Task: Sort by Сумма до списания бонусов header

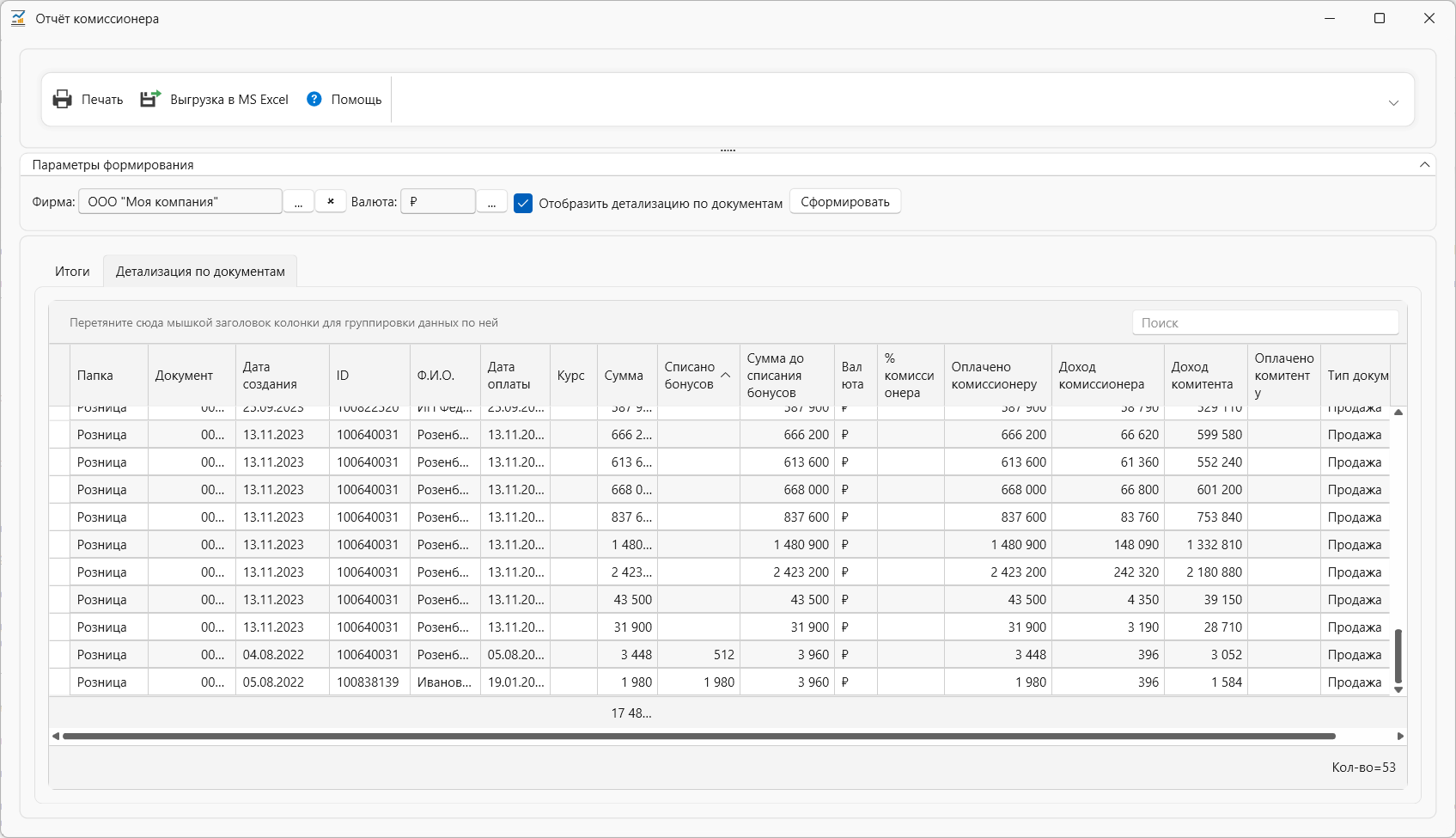Action: [x=787, y=376]
